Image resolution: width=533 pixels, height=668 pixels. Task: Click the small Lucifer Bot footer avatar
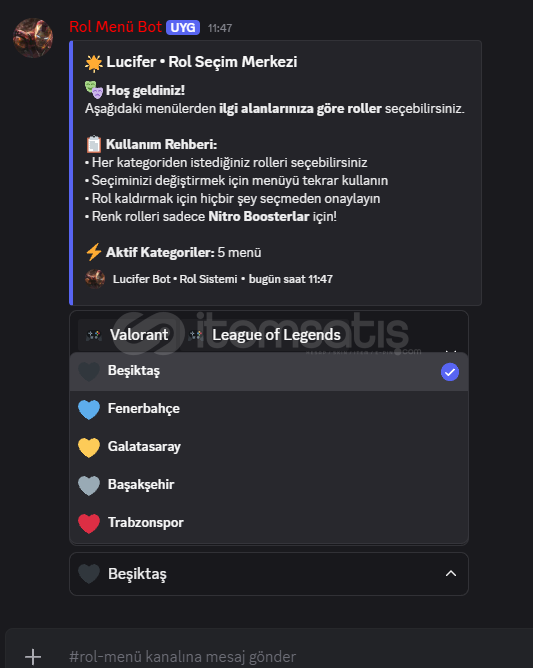coord(95,279)
